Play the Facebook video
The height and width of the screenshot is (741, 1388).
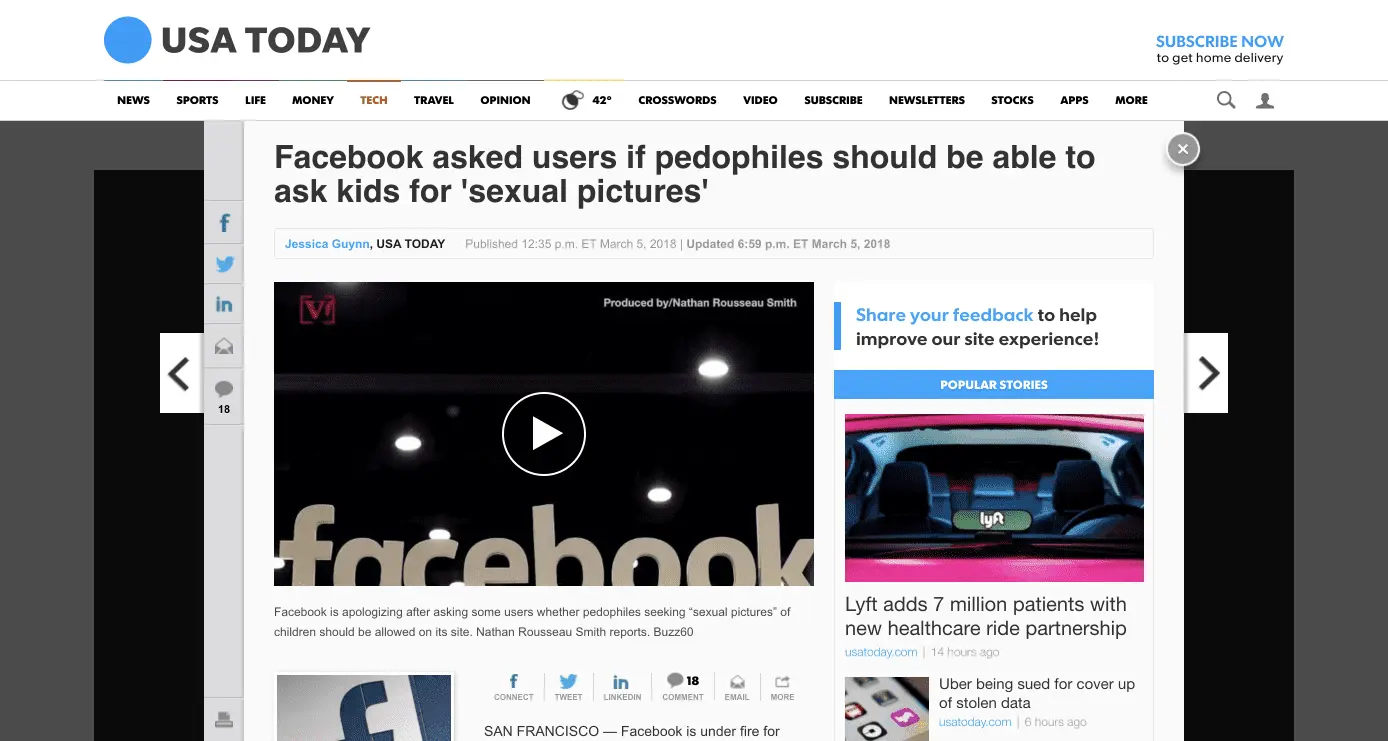543,434
